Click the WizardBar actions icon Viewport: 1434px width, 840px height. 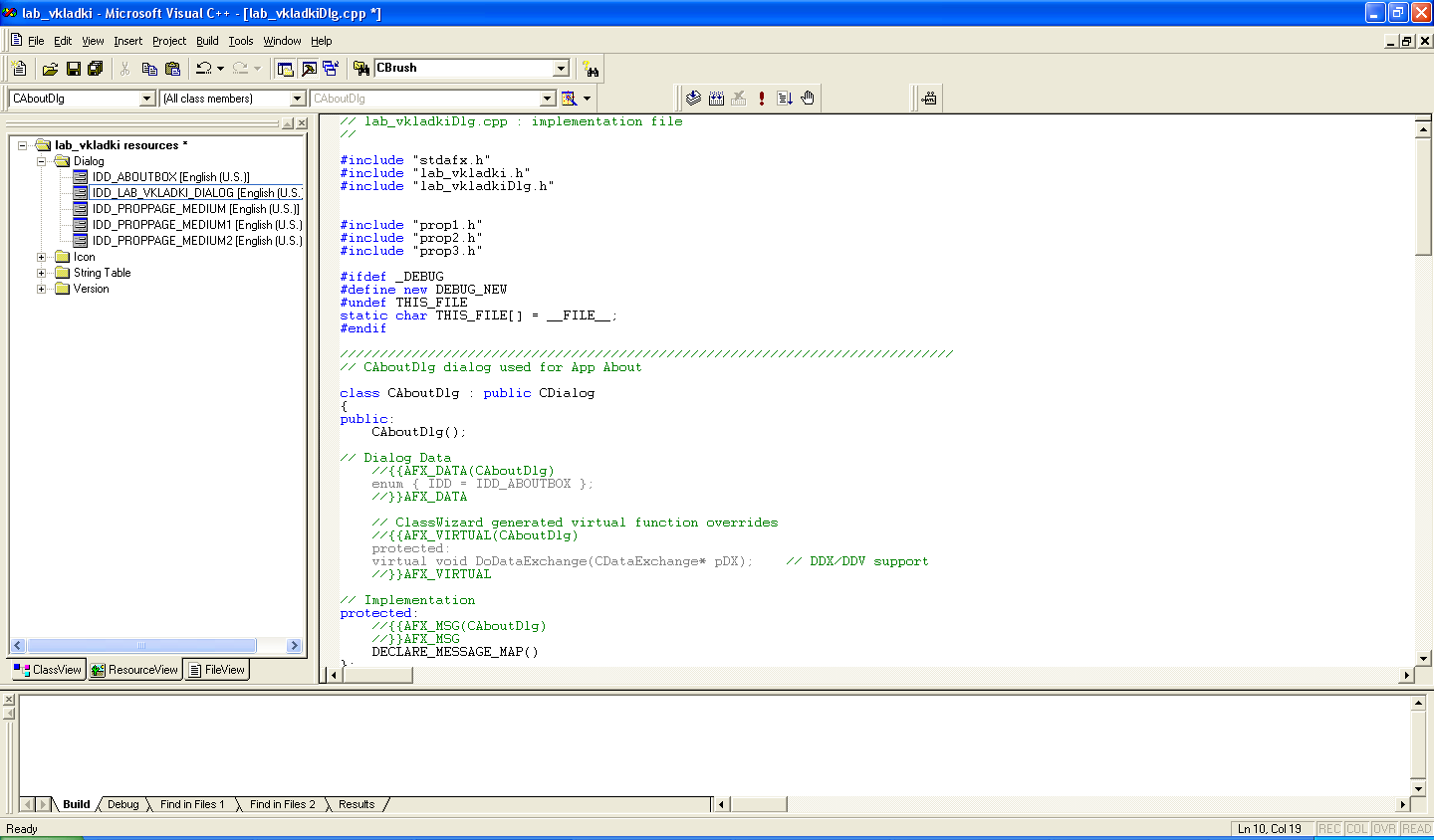[569, 99]
